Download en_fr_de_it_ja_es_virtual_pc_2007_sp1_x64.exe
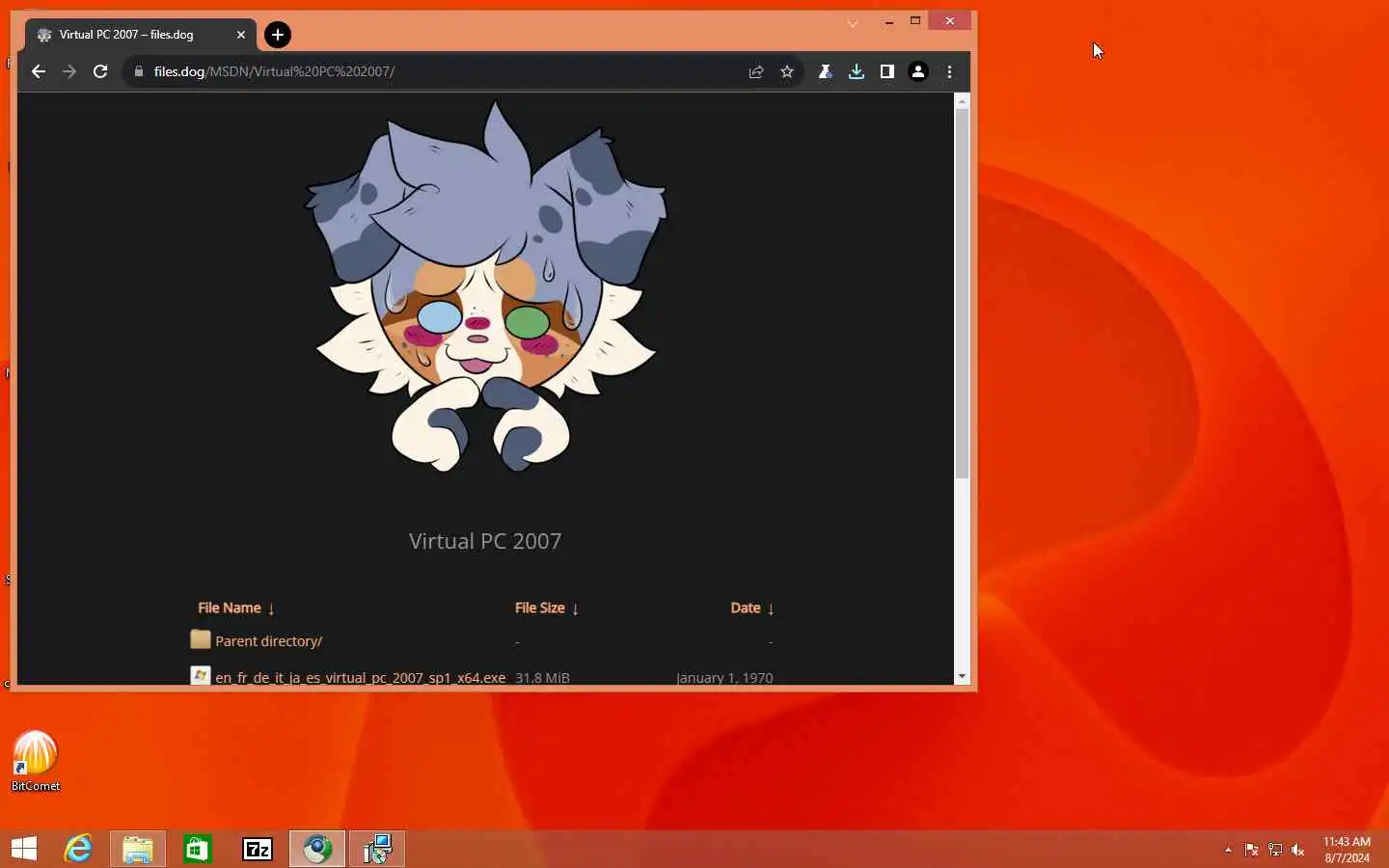This screenshot has width=1389, height=868. click(x=360, y=677)
